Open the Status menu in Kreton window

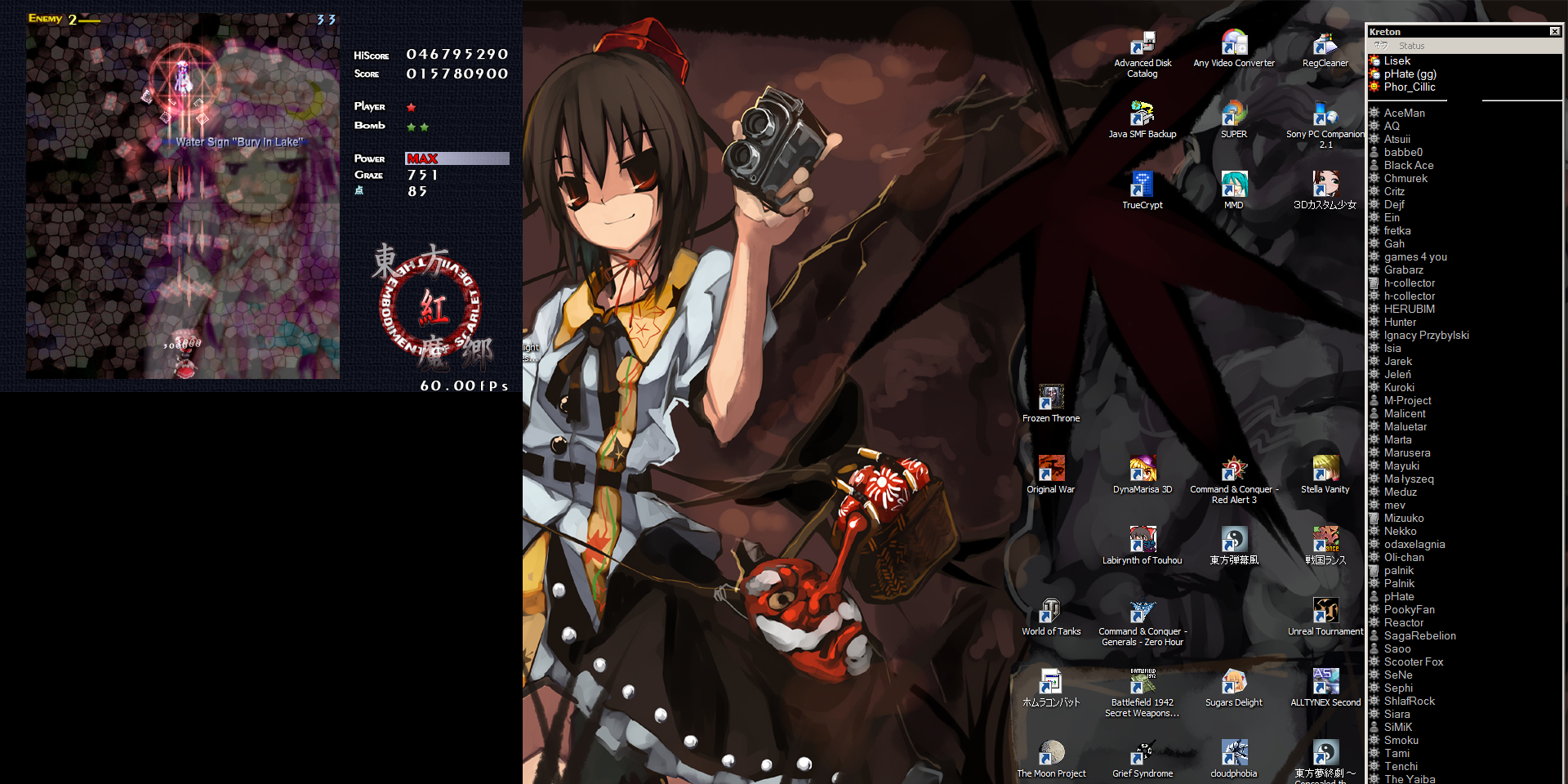(1411, 46)
